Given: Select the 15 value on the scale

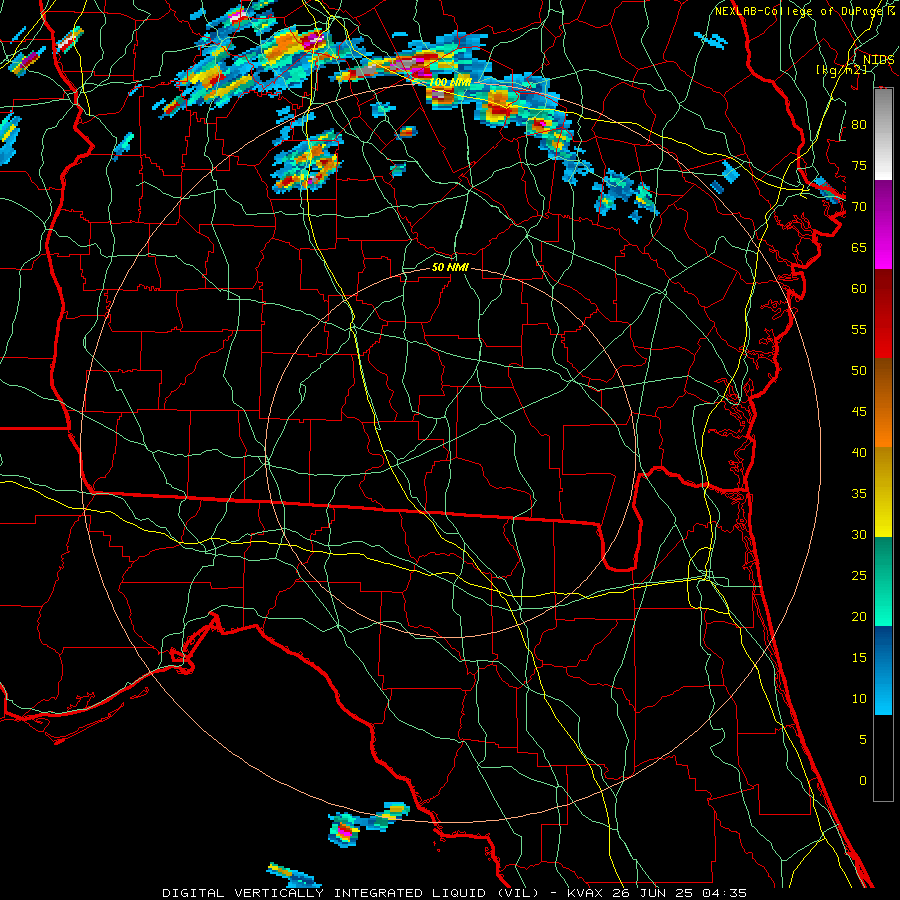Looking at the screenshot, I should (x=859, y=658).
